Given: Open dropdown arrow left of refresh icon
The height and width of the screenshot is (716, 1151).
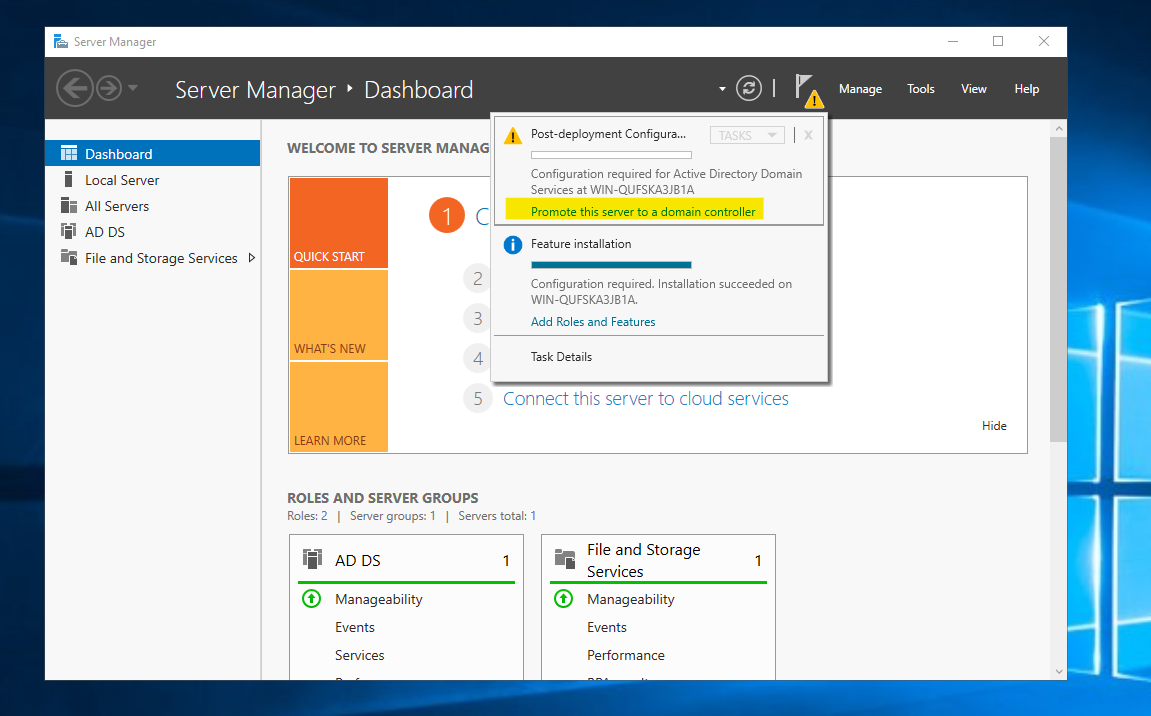Looking at the screenshot, I should [722, 89].
